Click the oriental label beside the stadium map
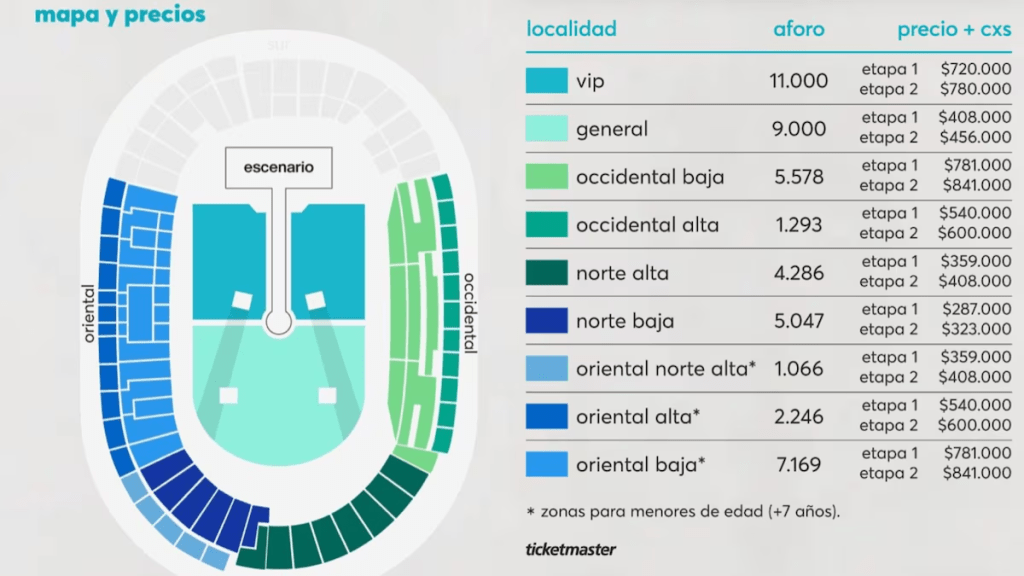This screenshot has height=576, width=1024. point(89,313)
